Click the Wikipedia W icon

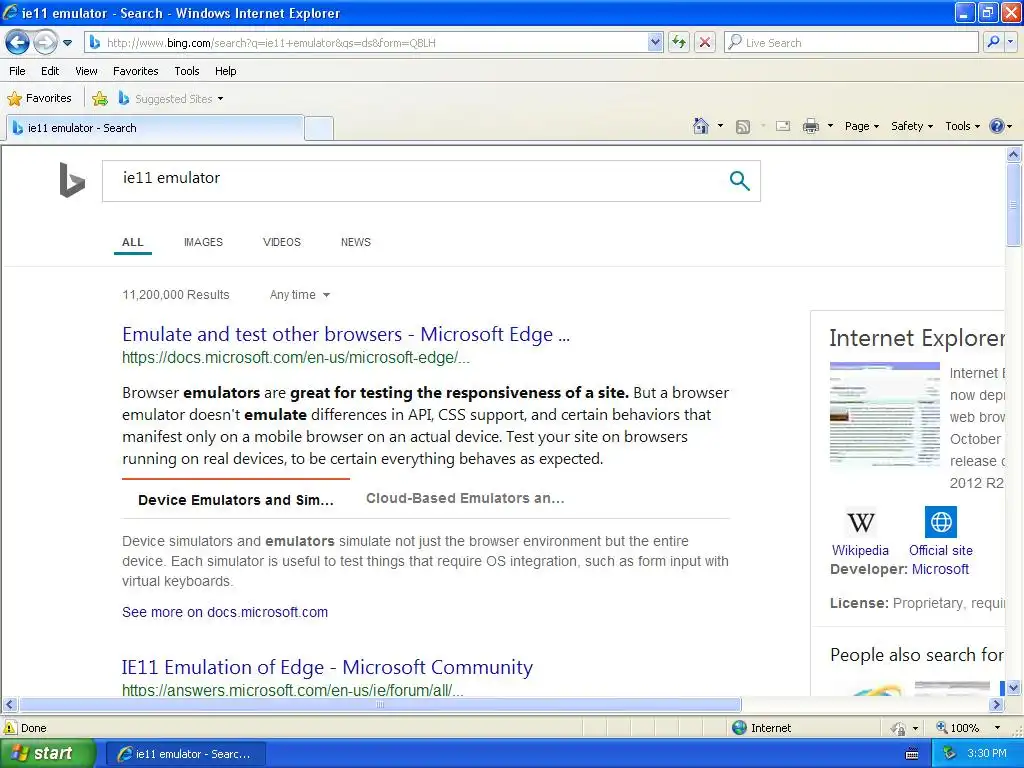coord(860,522)
